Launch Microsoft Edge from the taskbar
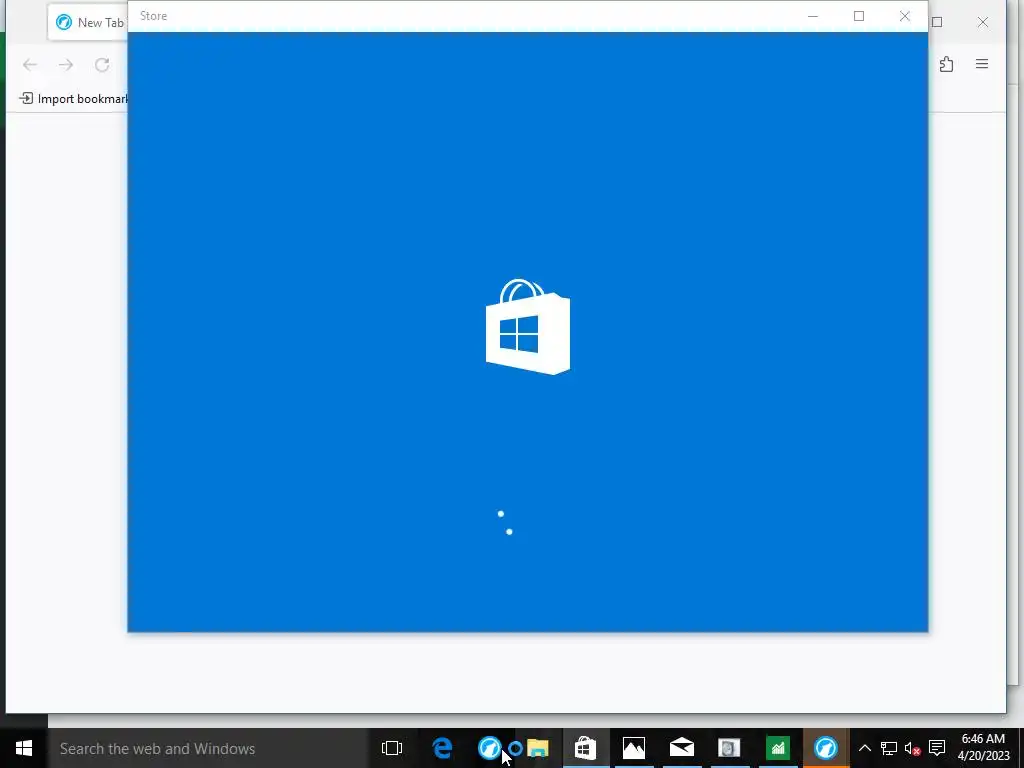Viewport: 1024px width, 768px height. (442, 748)
